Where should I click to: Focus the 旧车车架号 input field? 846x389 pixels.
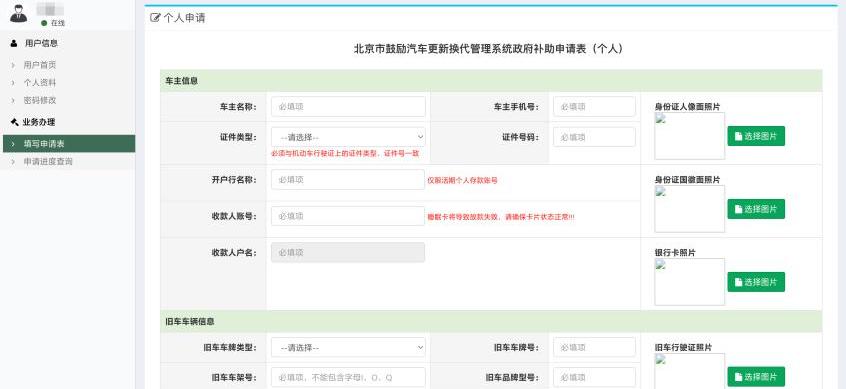pos(348,377)
